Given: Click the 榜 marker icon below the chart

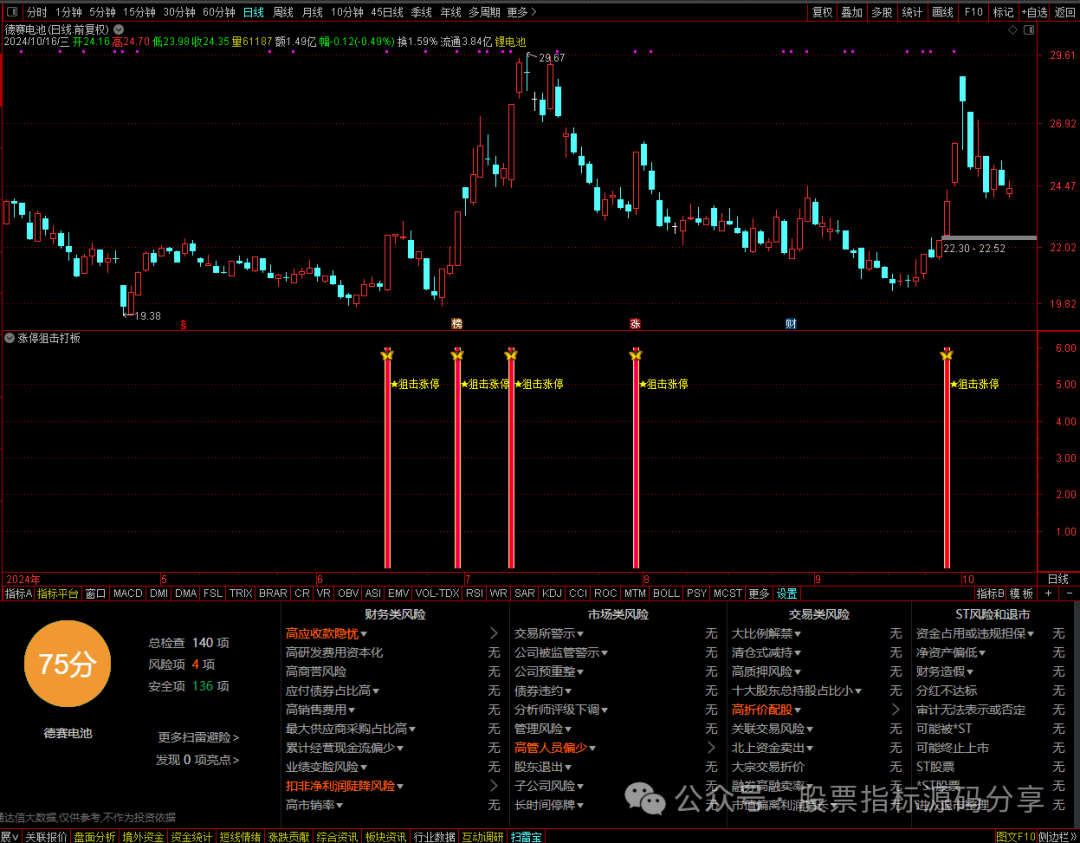Looking at the screenshot, I should (456, 324).
